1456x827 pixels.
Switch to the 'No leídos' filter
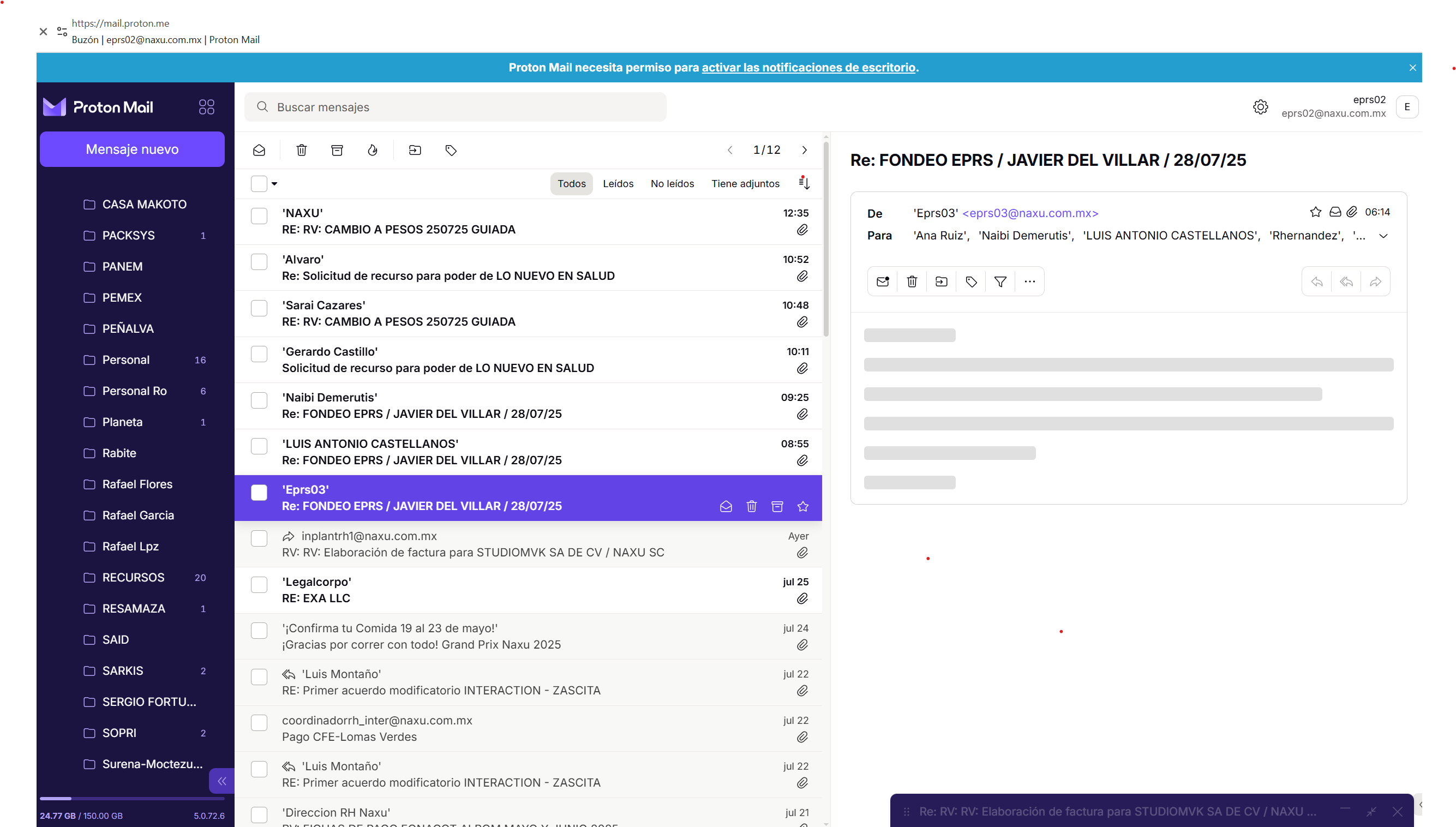tap(672, 183)
